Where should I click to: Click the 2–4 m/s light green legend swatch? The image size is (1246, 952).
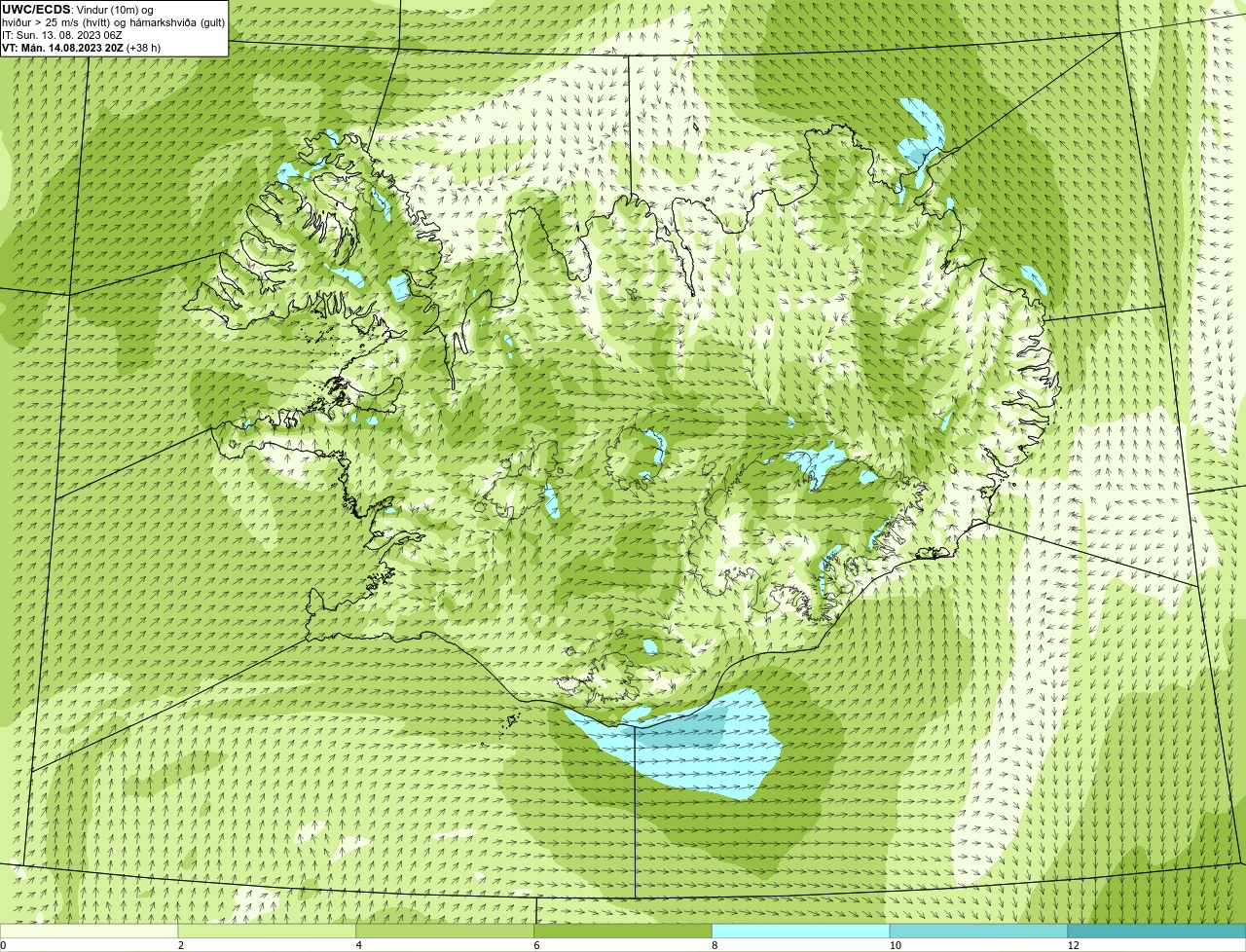pos(267,932)
